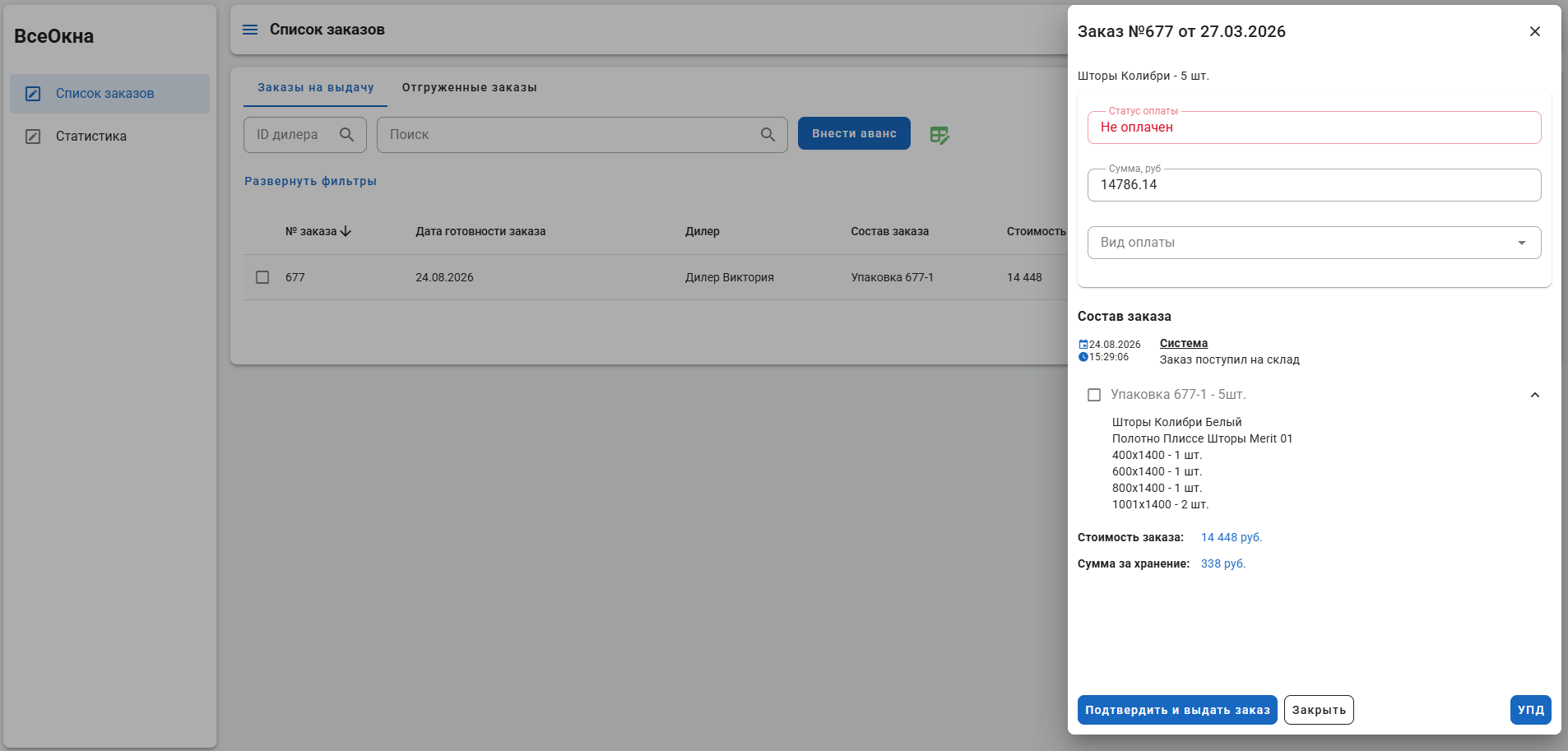Click the green table edit icon

tap(939, 135)
